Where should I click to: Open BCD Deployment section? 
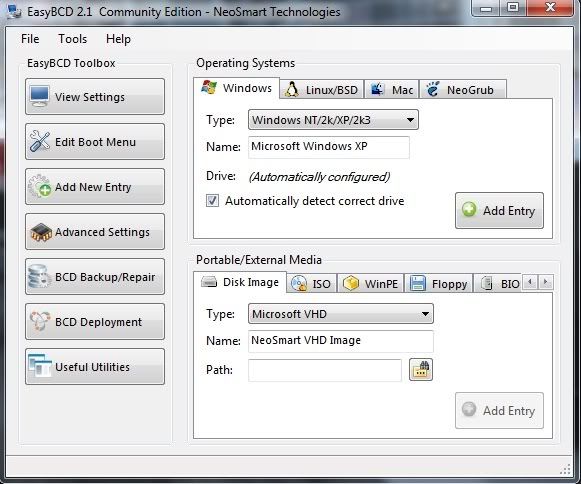tap(95, 322)
